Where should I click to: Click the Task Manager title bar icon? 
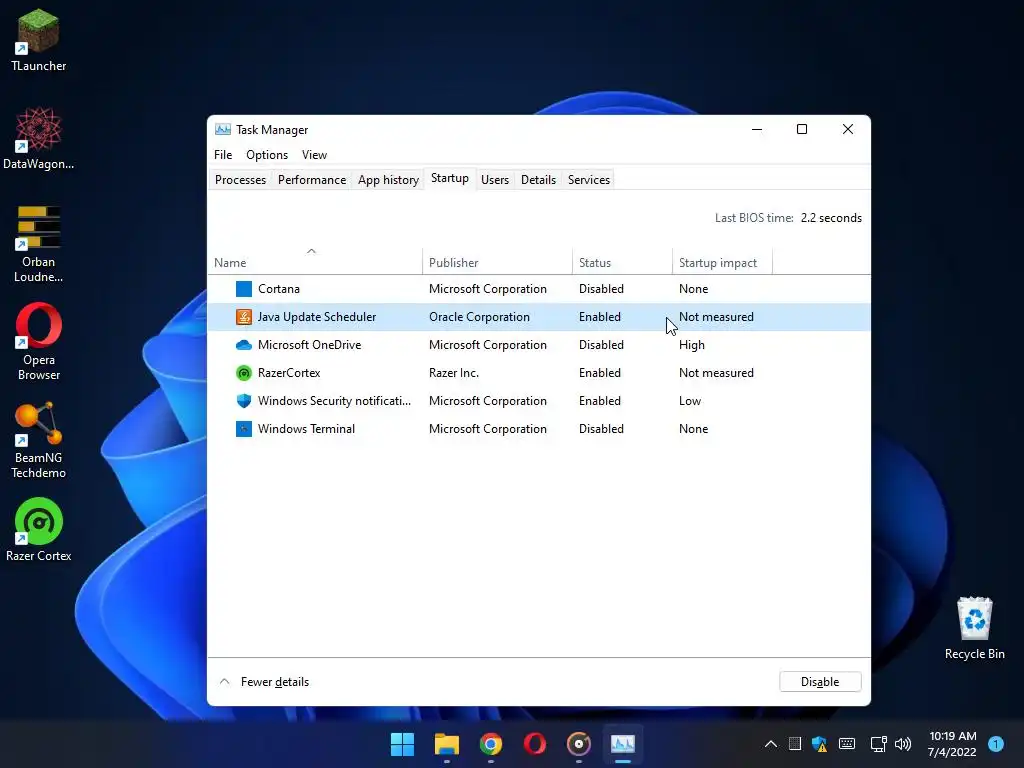[x=223, y=129]
